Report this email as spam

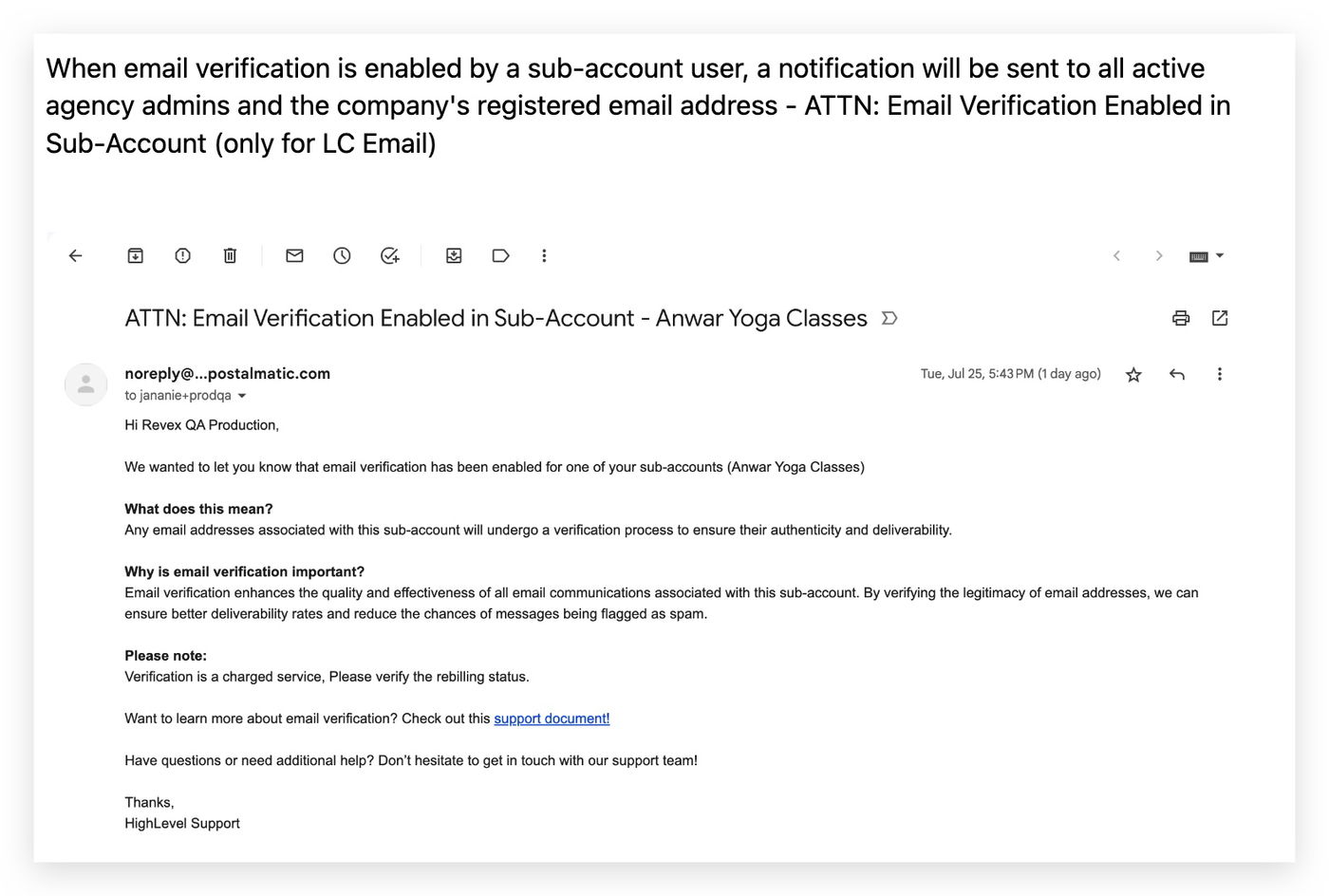183,255
